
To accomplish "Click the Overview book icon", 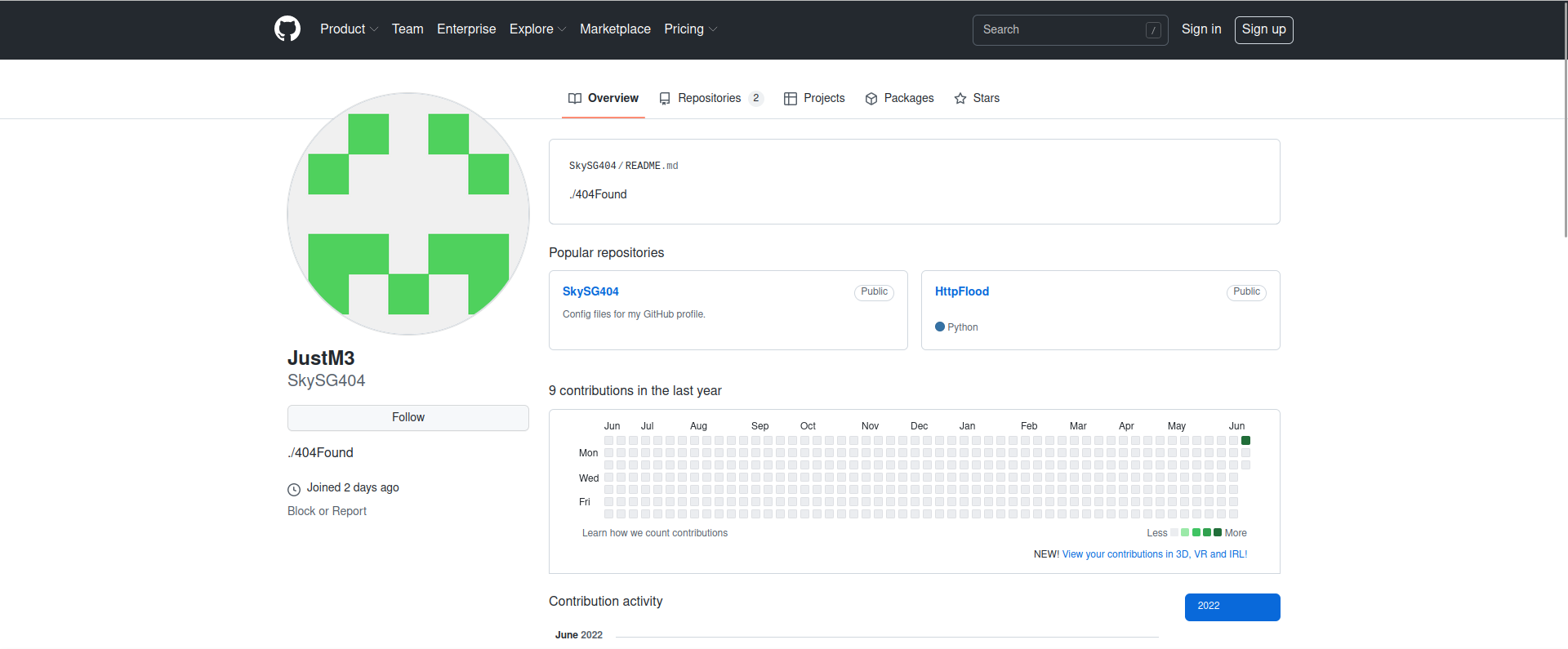I will [575, 99].
